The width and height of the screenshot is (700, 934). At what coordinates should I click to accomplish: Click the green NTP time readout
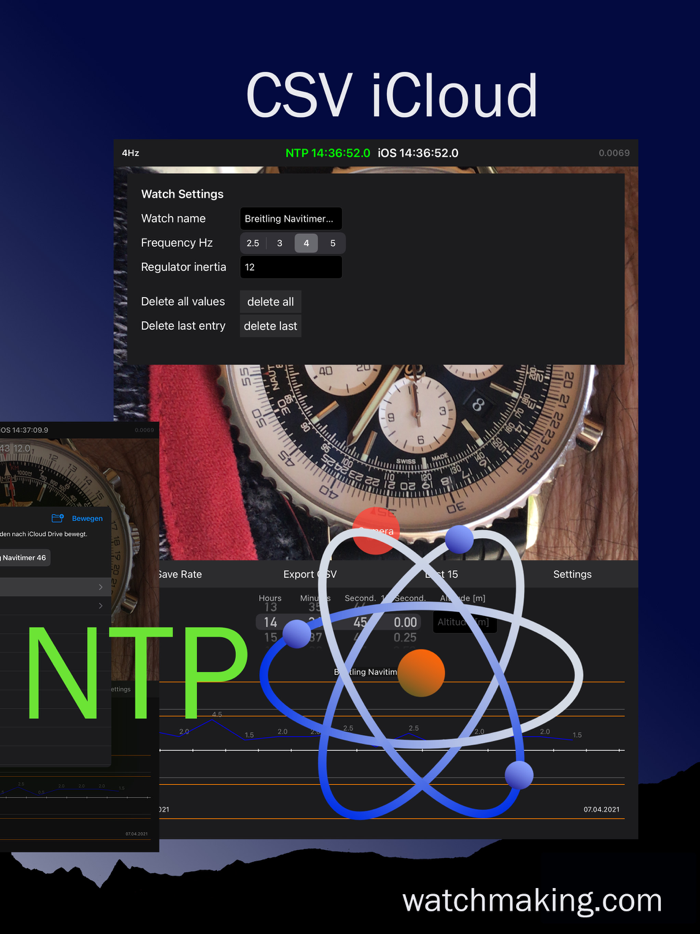click(328, 153)
